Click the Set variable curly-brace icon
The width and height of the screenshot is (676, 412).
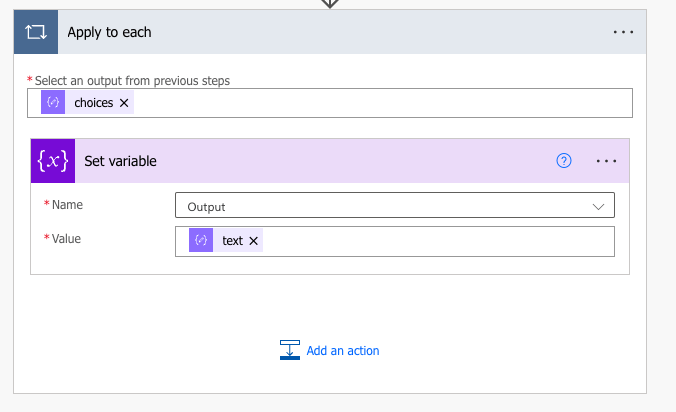(53, 161)
